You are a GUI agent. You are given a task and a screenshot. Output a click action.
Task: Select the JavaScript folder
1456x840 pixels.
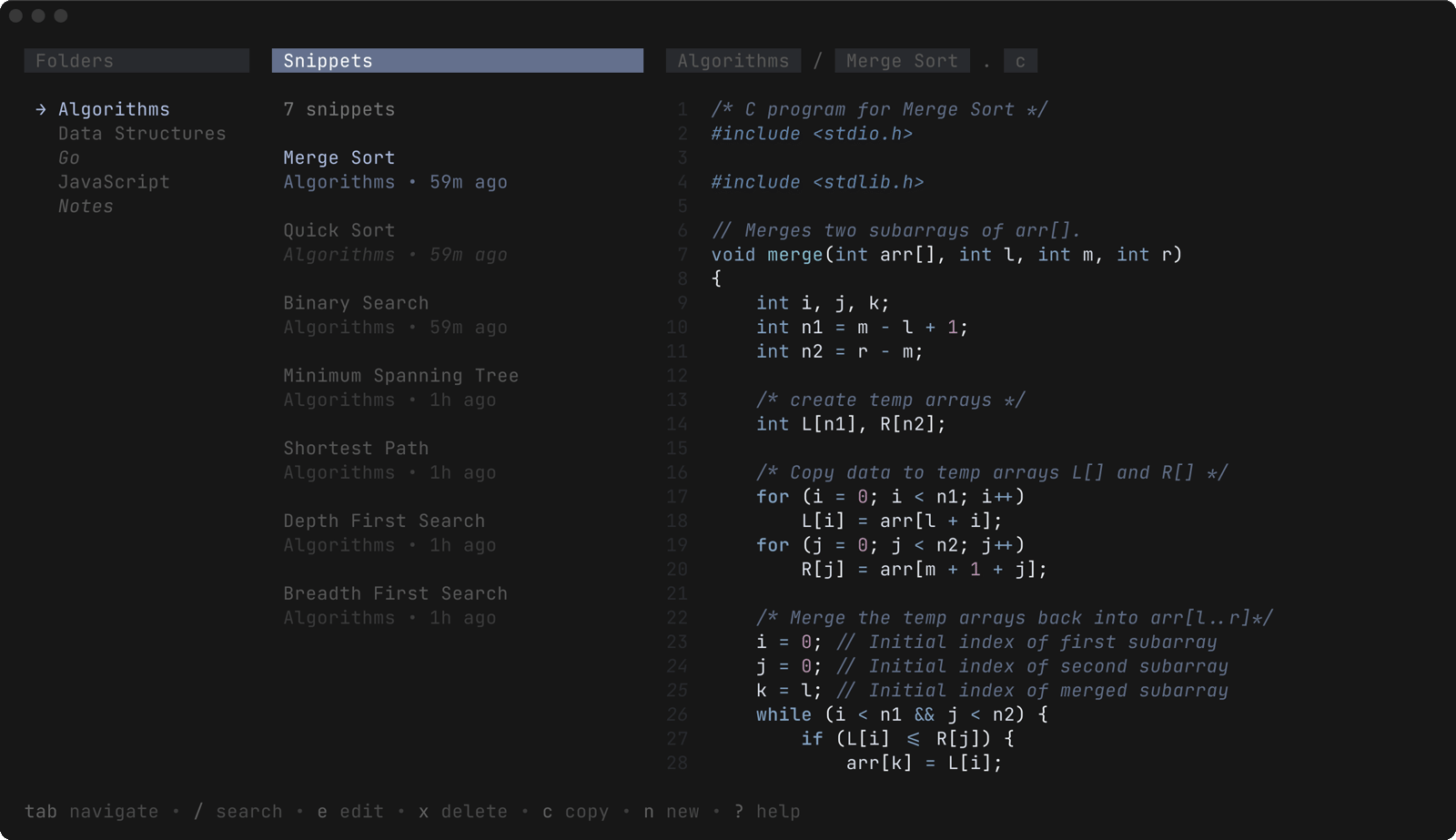point(114,182)
